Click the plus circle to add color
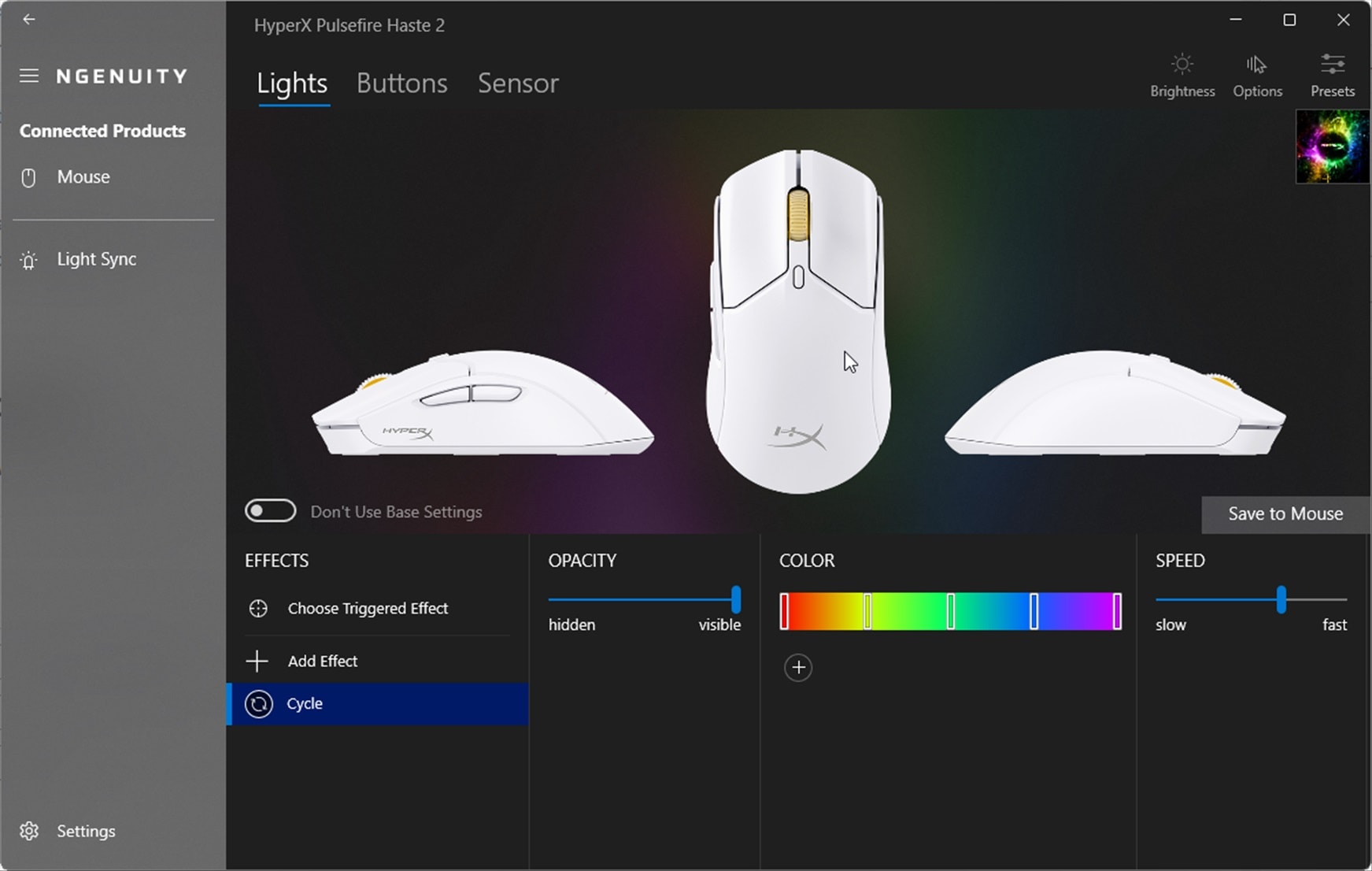This screenshot has width=1372, height=871. point(798,668)
